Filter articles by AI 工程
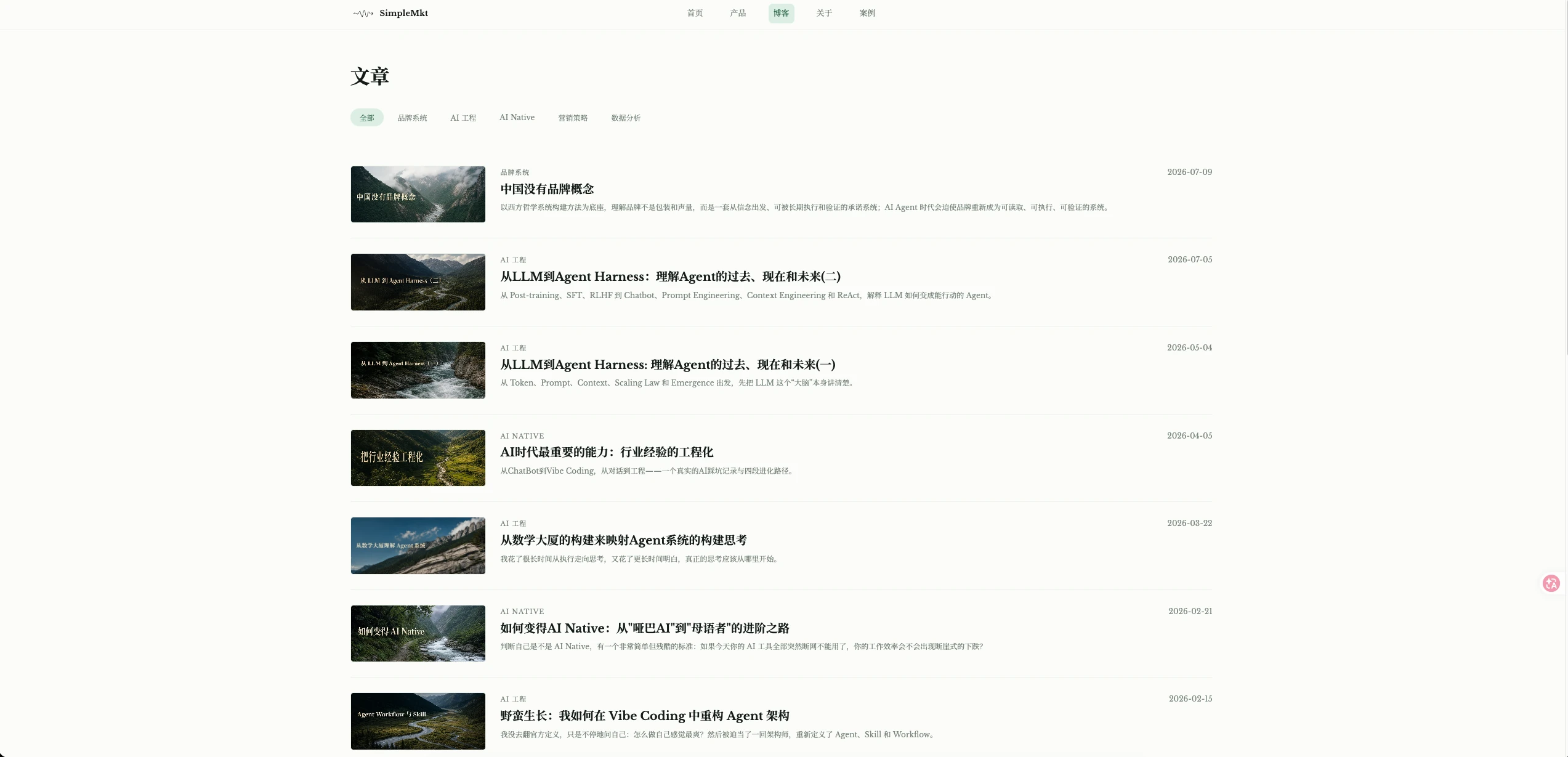The image size is (1568, 757). point(463,118)
